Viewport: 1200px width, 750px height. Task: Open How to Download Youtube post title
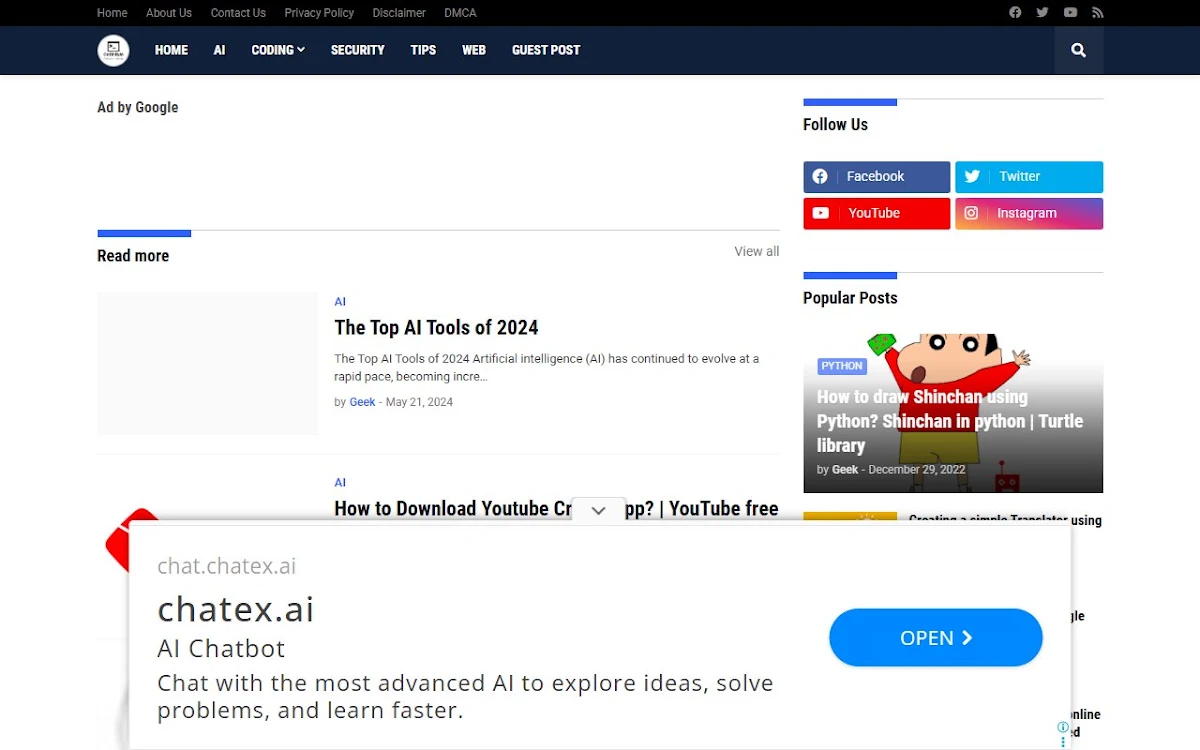tap(556, 509)
